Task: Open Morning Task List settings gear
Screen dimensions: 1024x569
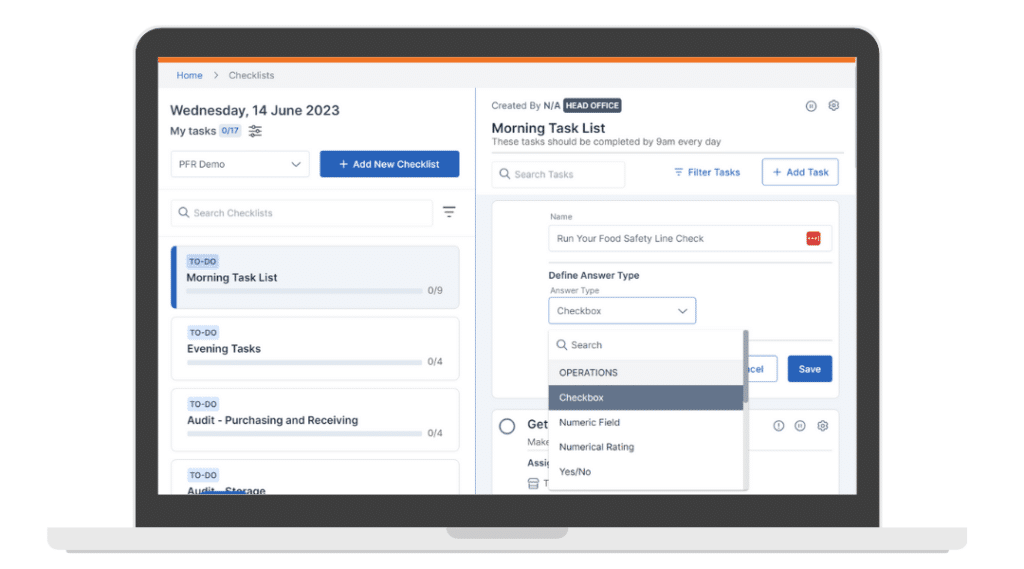Action: 834,106
